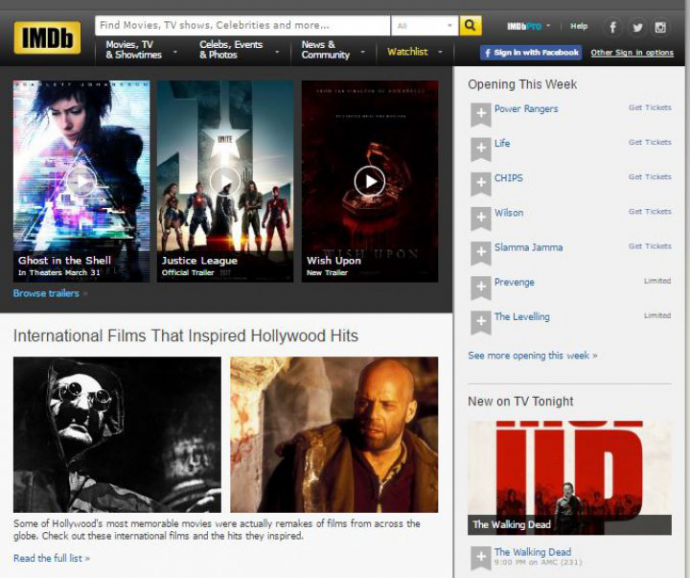Expand the Watchlist dropdown arrow
Viewport: 690px width, 578px height.
437,51
